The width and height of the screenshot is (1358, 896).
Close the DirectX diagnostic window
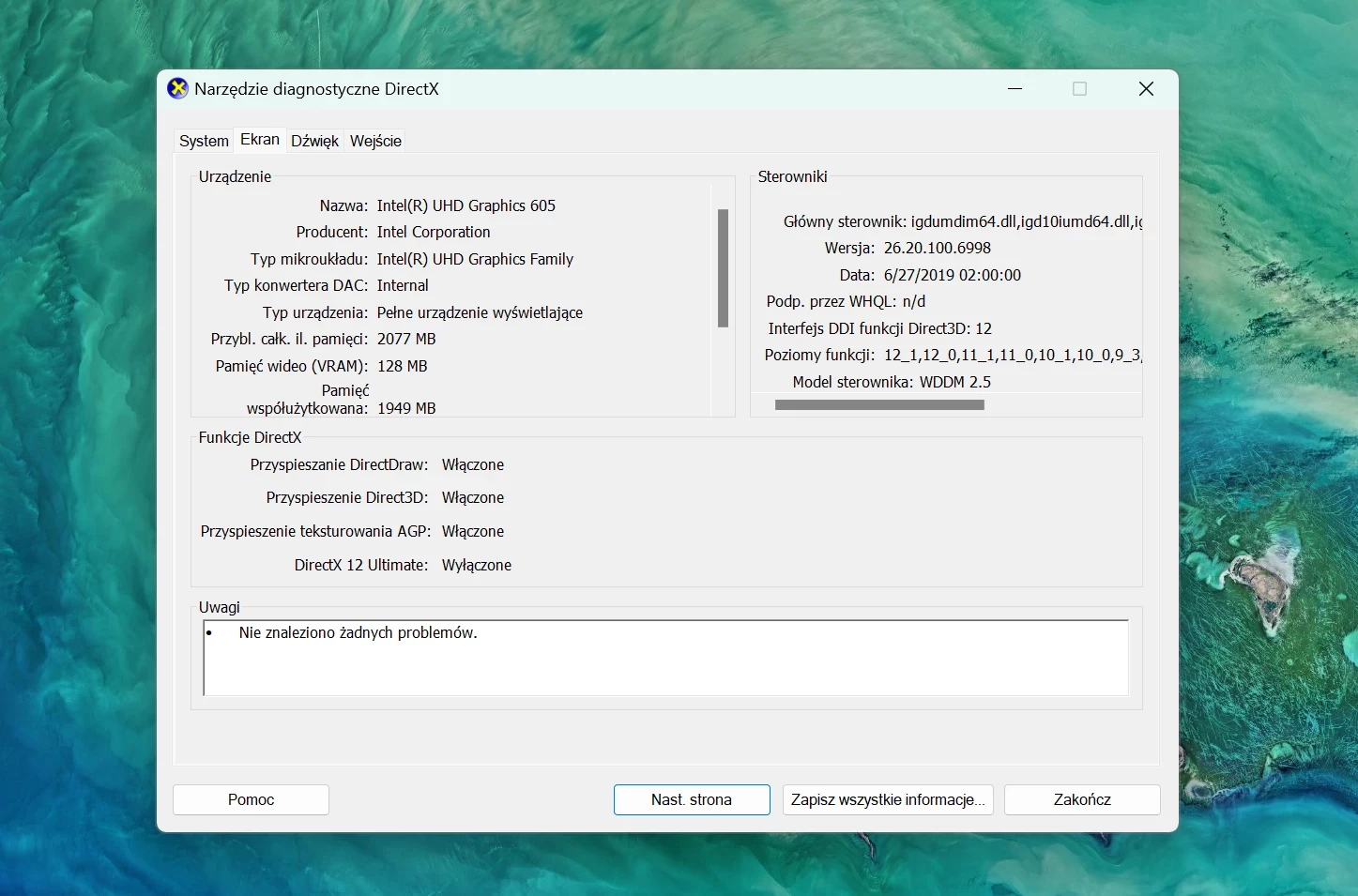[x=1146, y=88]
